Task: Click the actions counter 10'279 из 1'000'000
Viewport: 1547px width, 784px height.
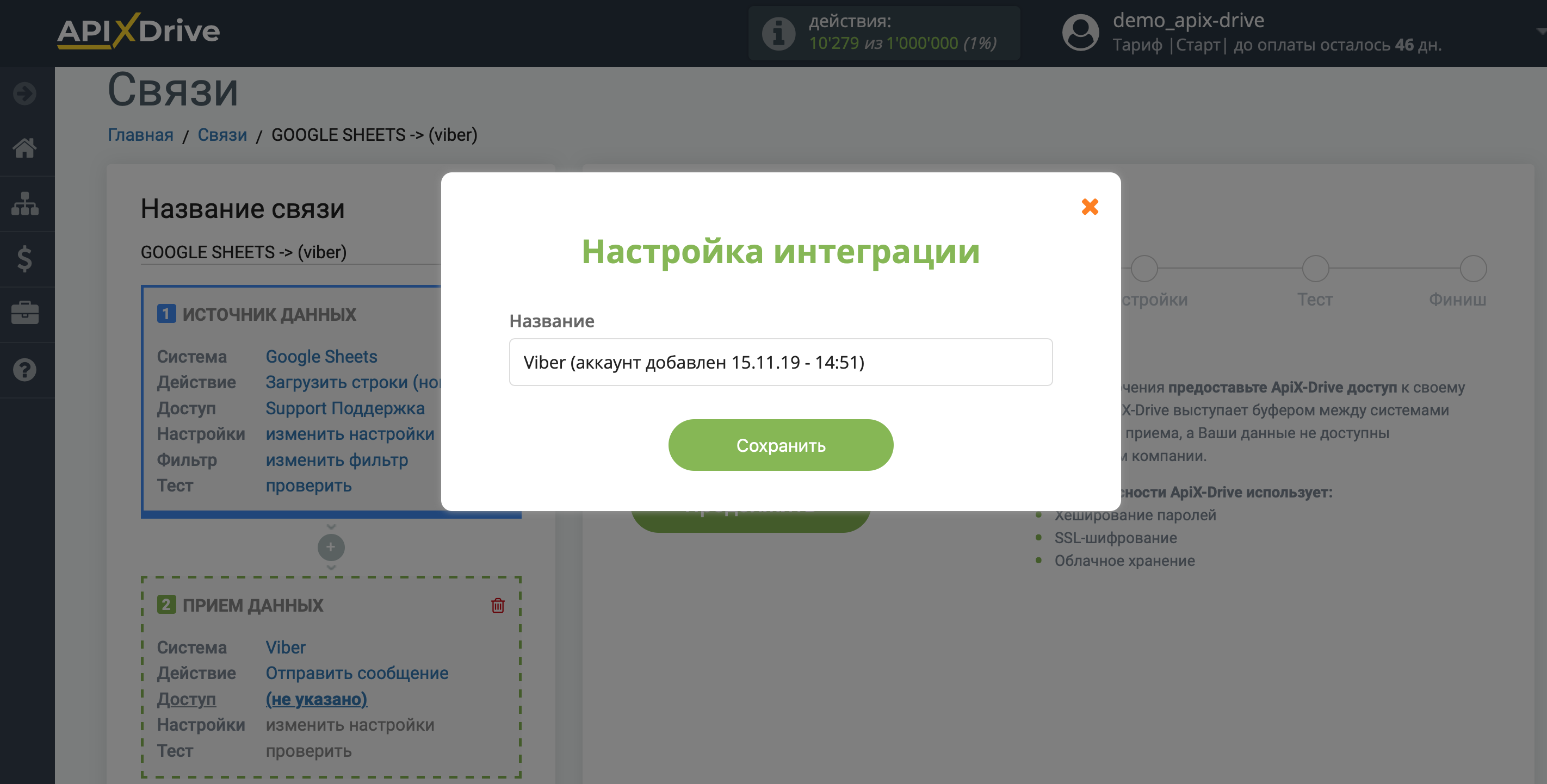Action: (x=903, y=43)
